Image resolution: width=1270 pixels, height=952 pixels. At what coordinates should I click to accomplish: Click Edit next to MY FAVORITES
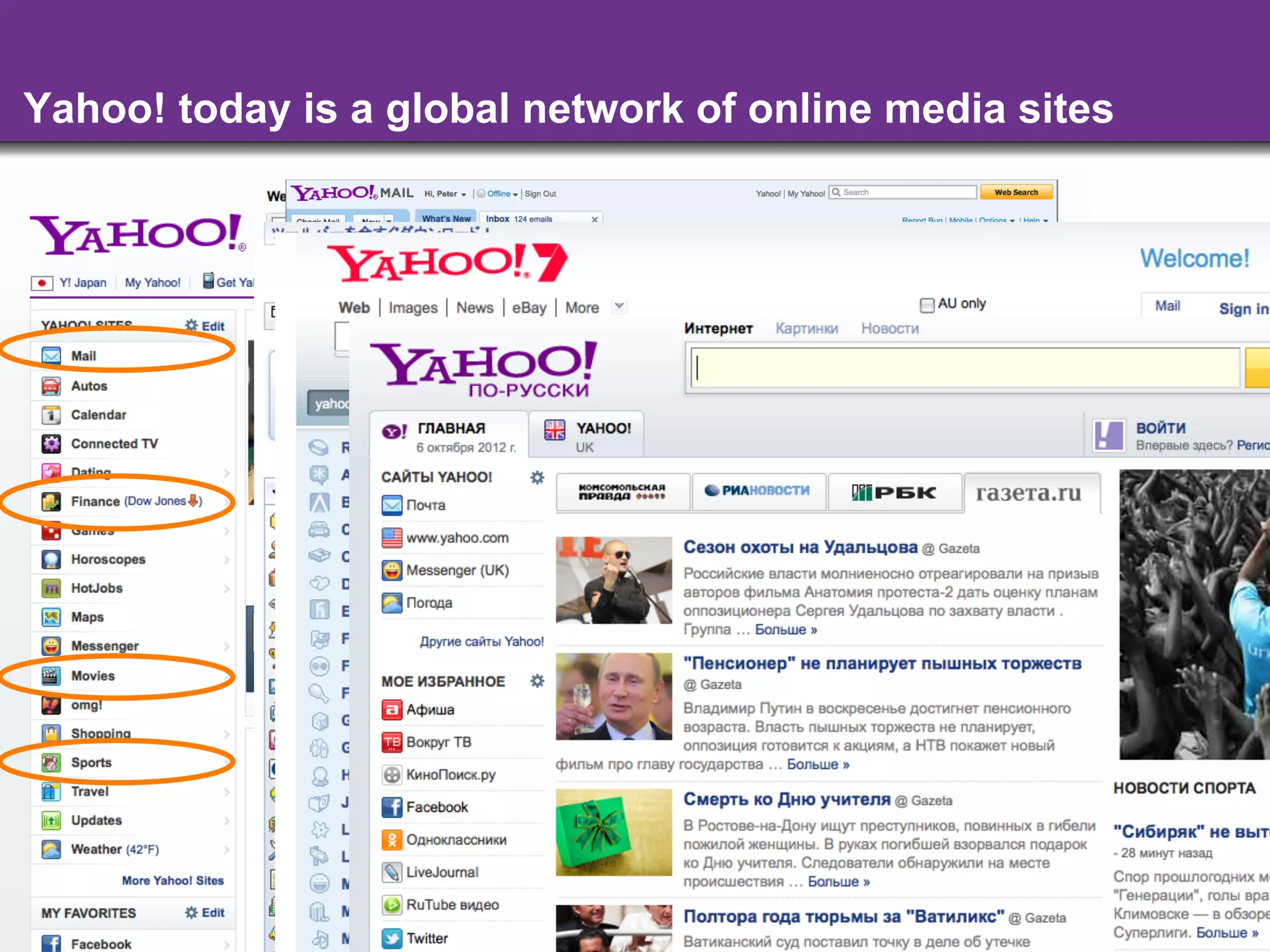tap(205, 913)
